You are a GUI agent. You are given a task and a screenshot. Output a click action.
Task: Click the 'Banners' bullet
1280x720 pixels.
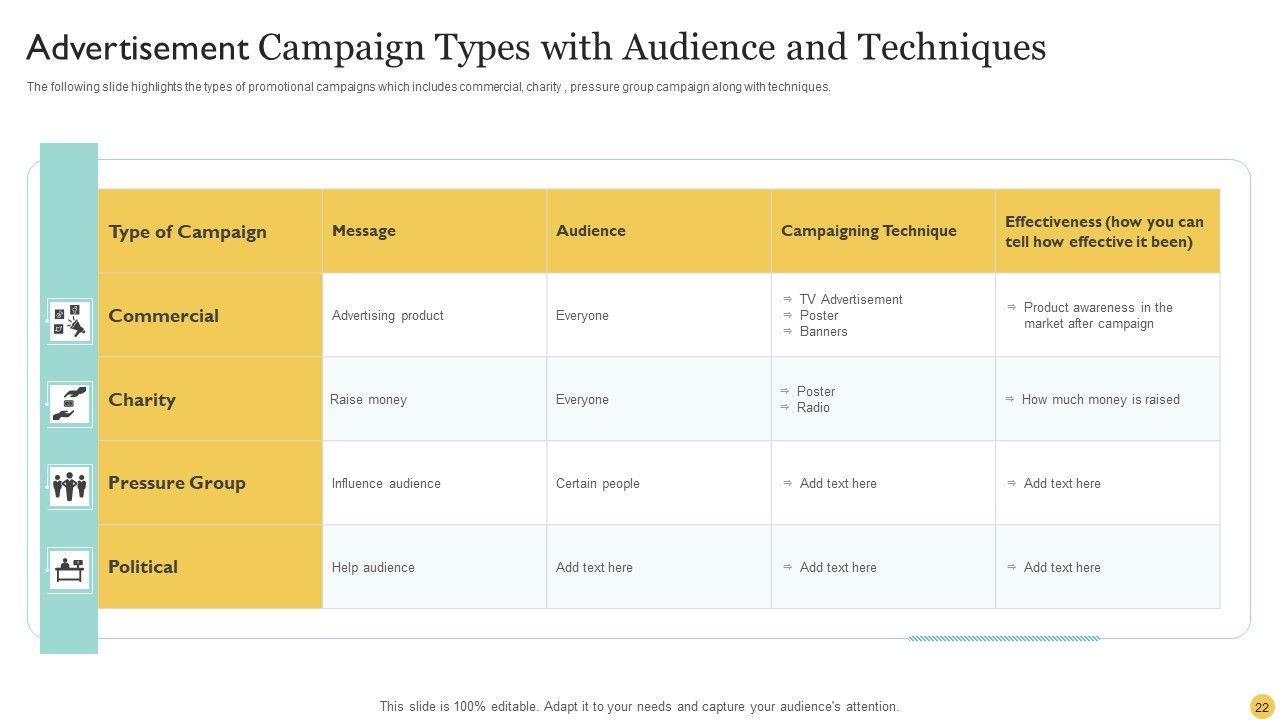824,332
